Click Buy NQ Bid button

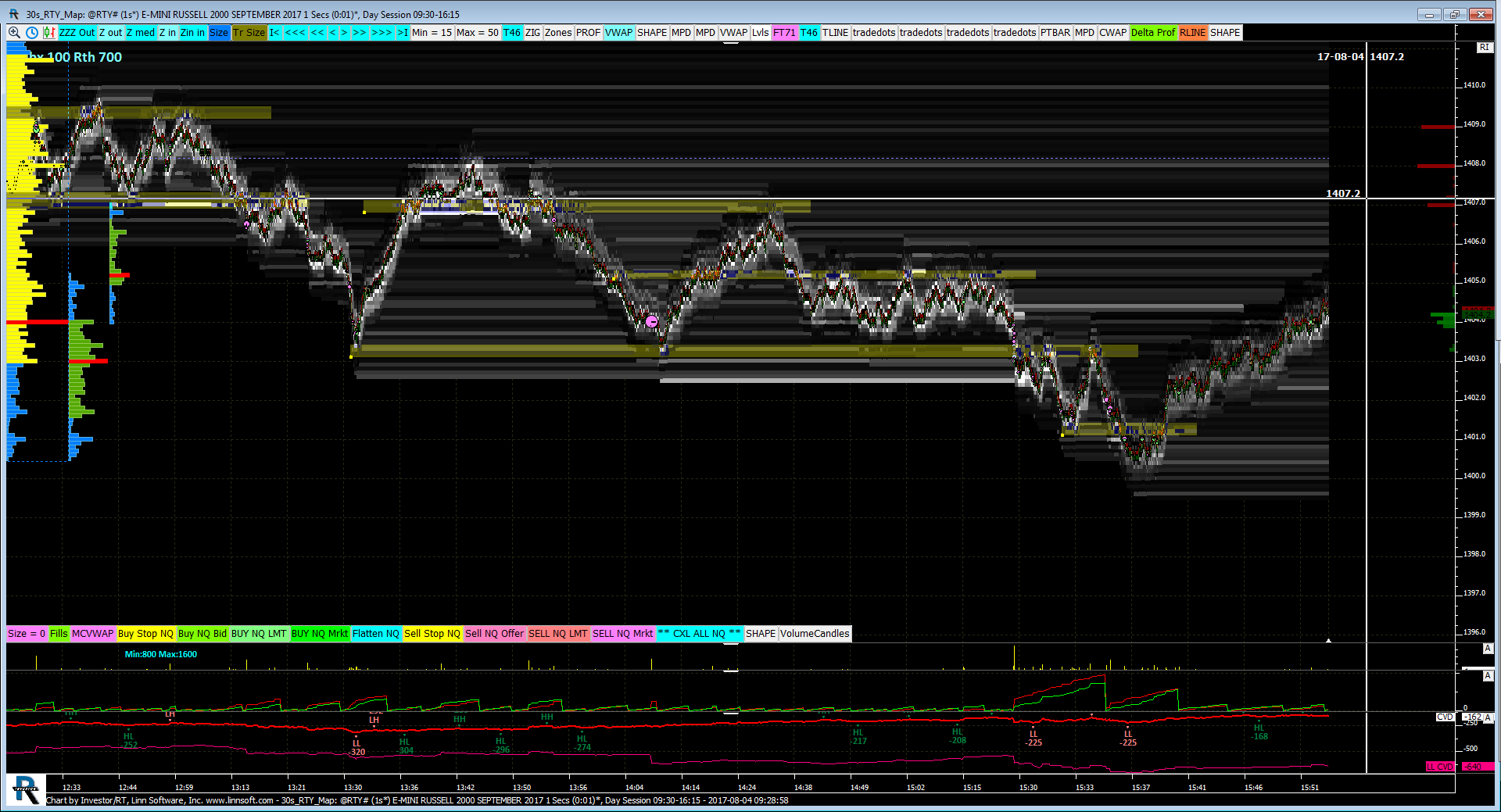pos(202,634)
